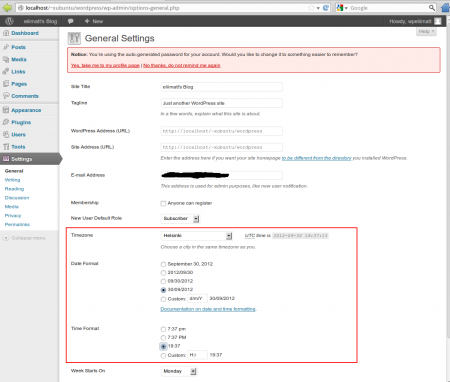Image resolution: width=450 pixels, height=382 pixels.
Task: Click the browser home icon
Action: pyautogui.click(x=445, y=7)
